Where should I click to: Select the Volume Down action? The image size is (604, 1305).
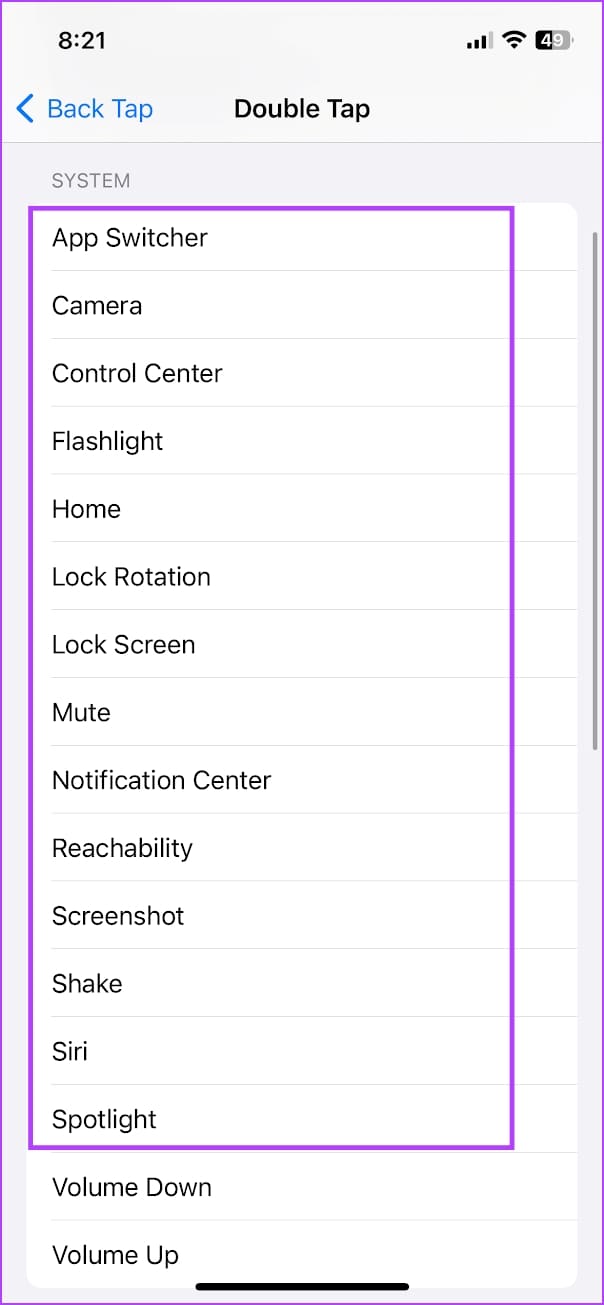pyautogui.click(x=132, y=1188)
